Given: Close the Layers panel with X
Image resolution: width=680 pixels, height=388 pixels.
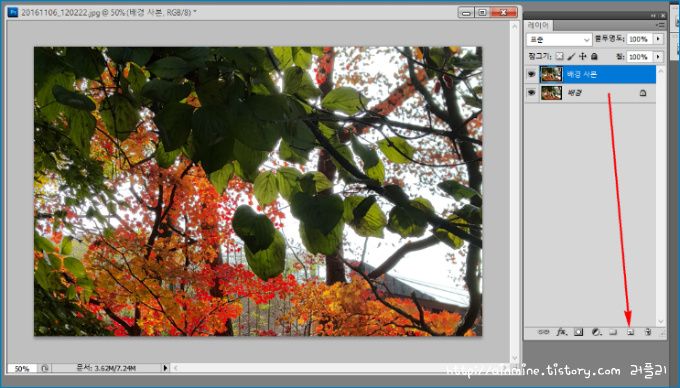Looking at the screenshot, I should click(662, 16).
